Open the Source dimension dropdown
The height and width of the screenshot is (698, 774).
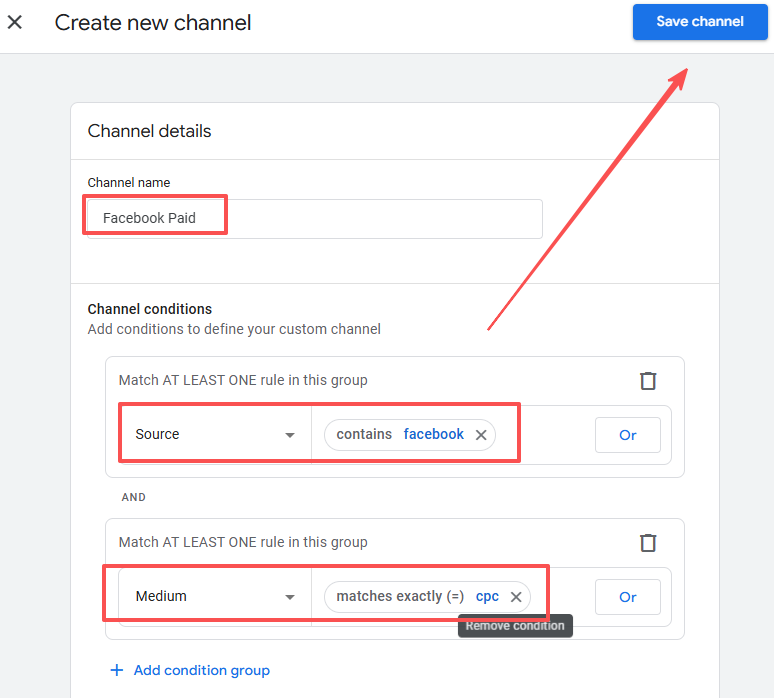point(215,434)
